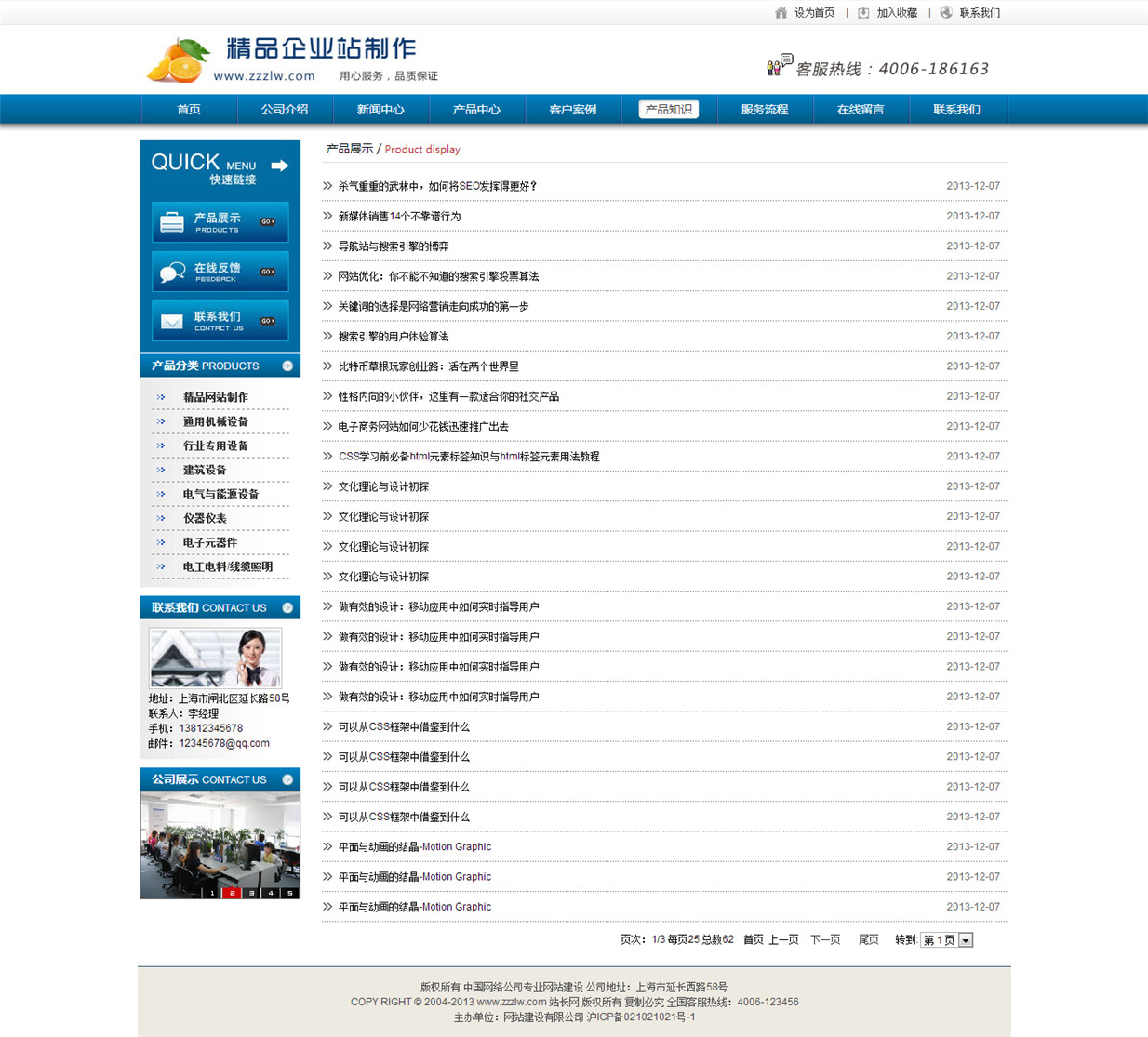Open article 电子商务网站如何少花钱迅速推广出去
Image resolution: width=1148 pixels, height=1037 pixels.
(x=423, y=426)
